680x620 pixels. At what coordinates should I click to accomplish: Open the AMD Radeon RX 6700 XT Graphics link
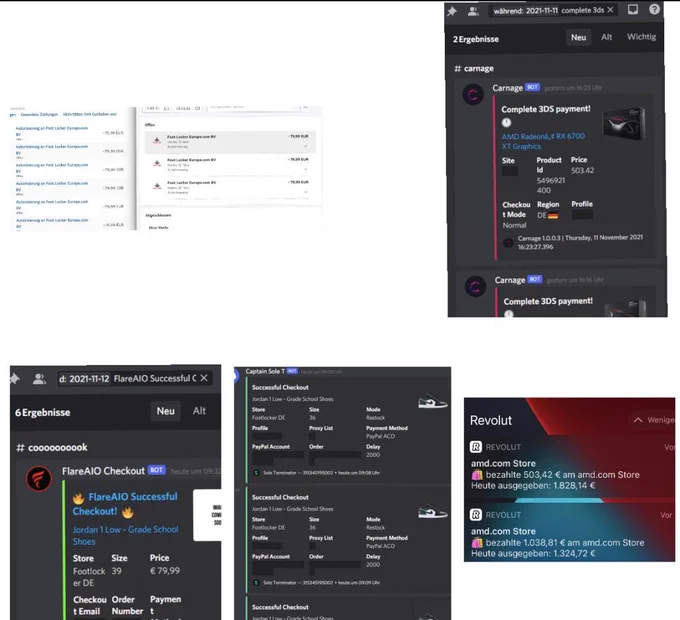point(543,141)
